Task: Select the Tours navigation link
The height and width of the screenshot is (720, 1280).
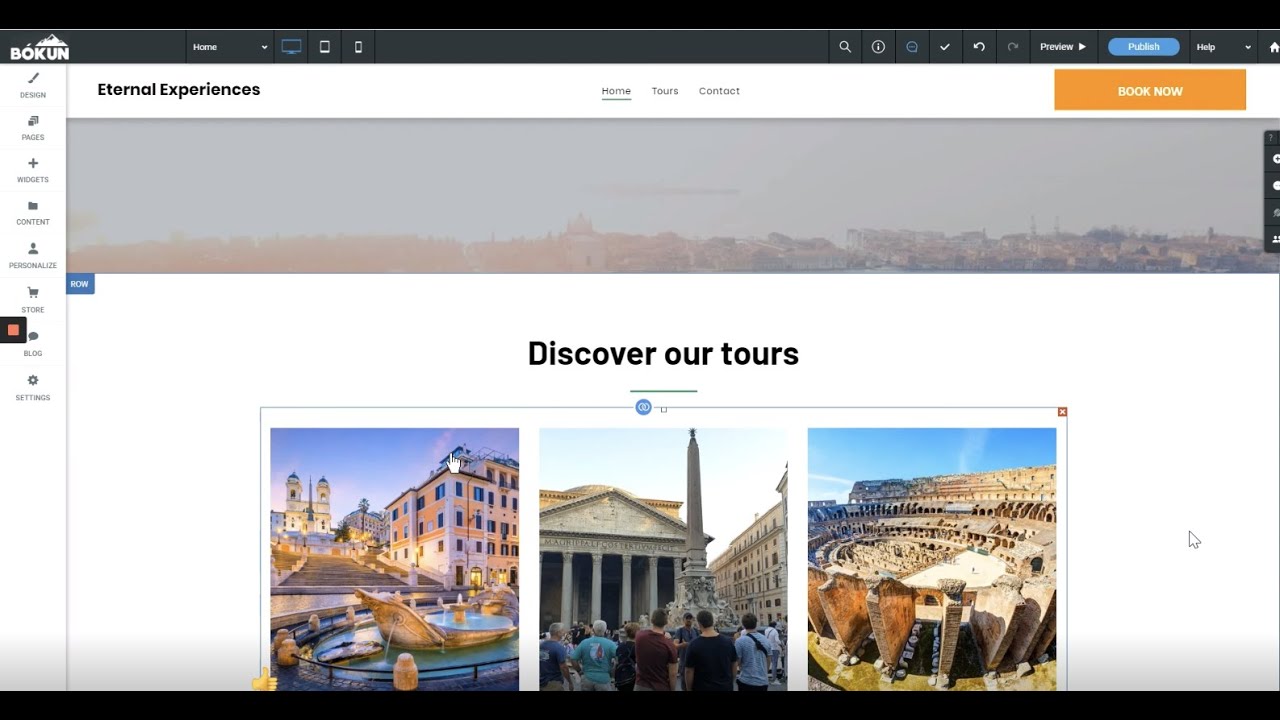Action: [x=665, y=91]
